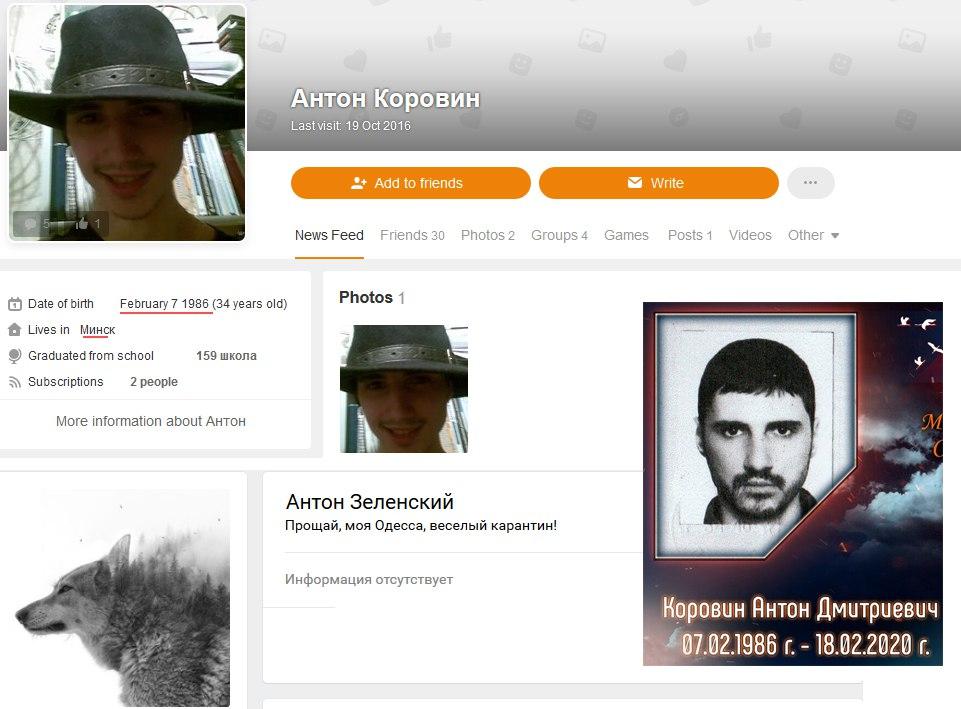
Task: Open the Минск city link
Action: tap(98, 330)
